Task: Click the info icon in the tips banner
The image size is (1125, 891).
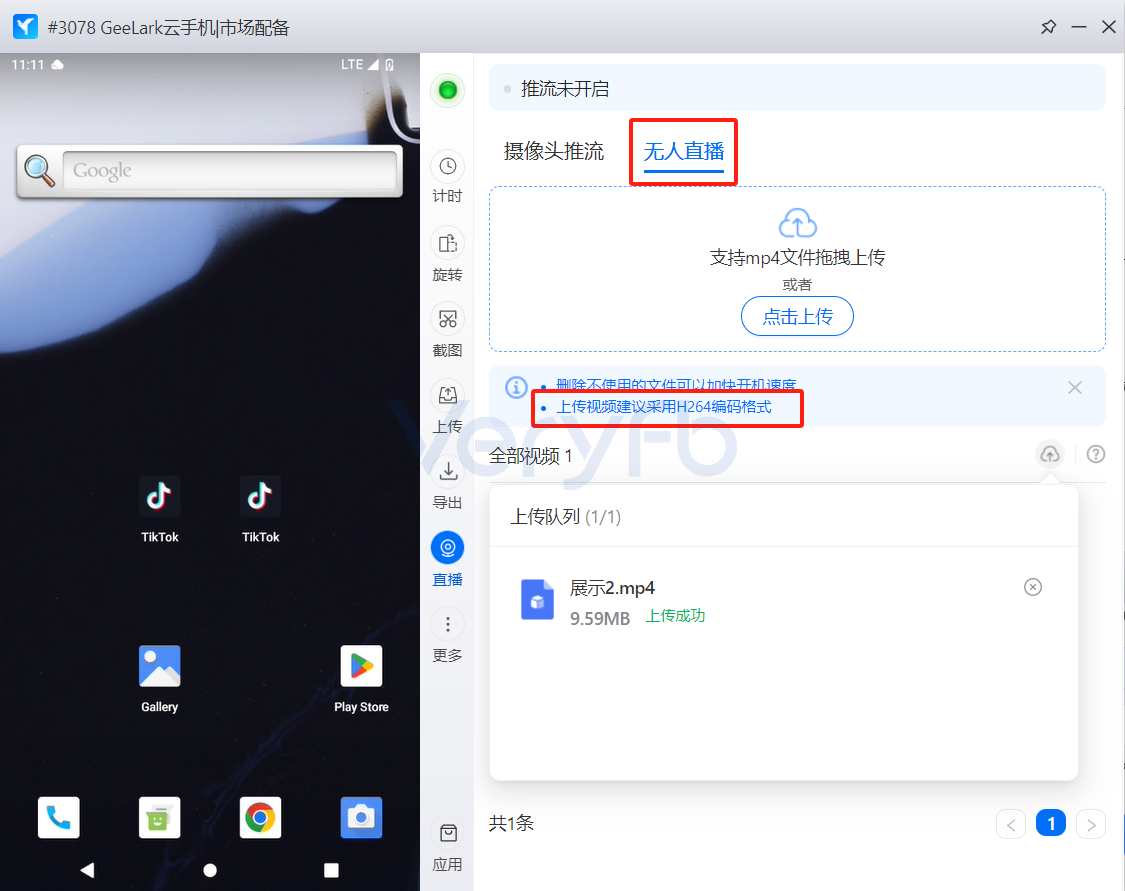Action: tap(516, 387)
